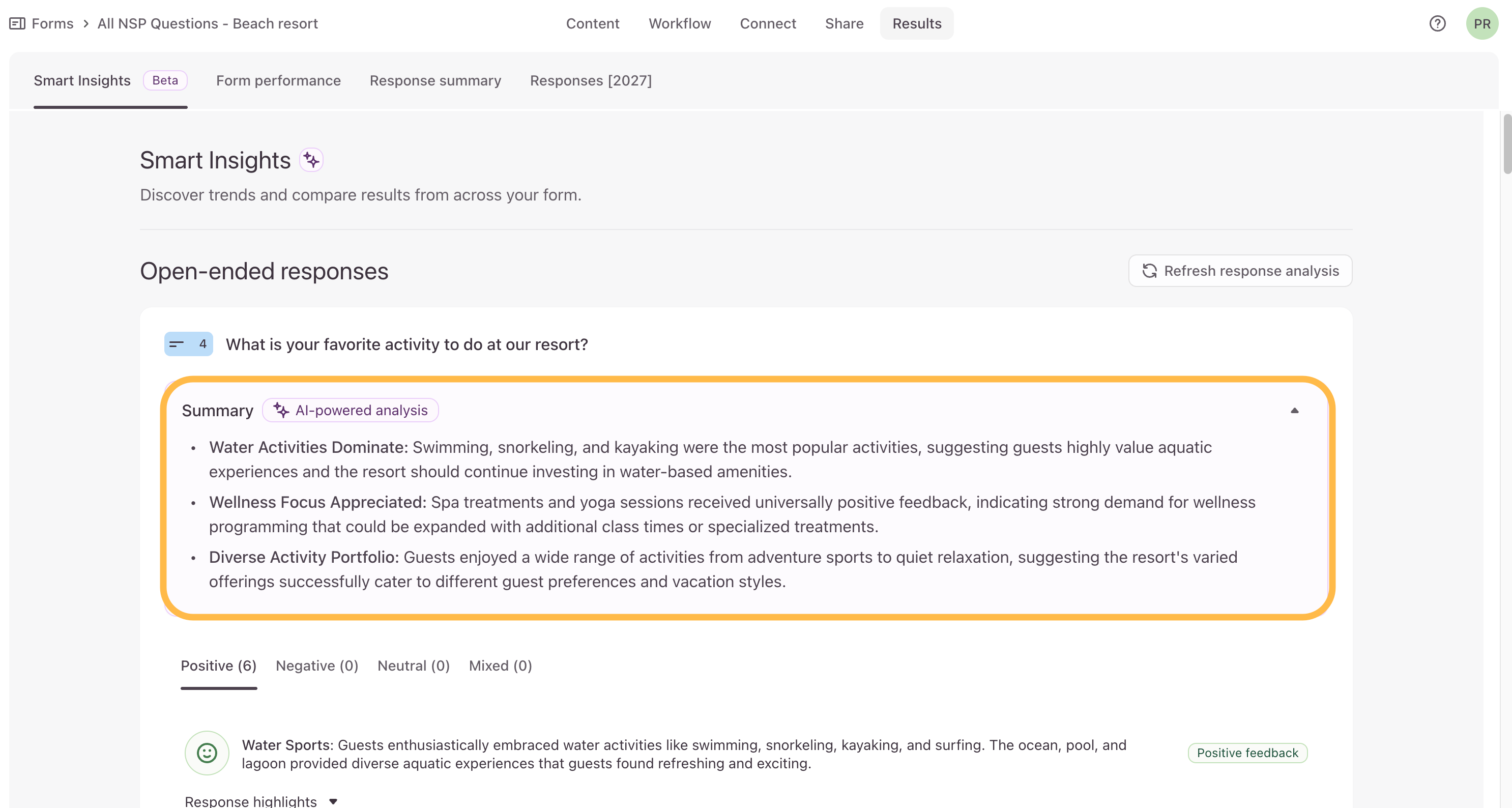The height and width of the screenshot is (808, 1512).
Task: Click the Smart Insights sparkle icon
Action: pyautogui.click(x=311, y=160)
